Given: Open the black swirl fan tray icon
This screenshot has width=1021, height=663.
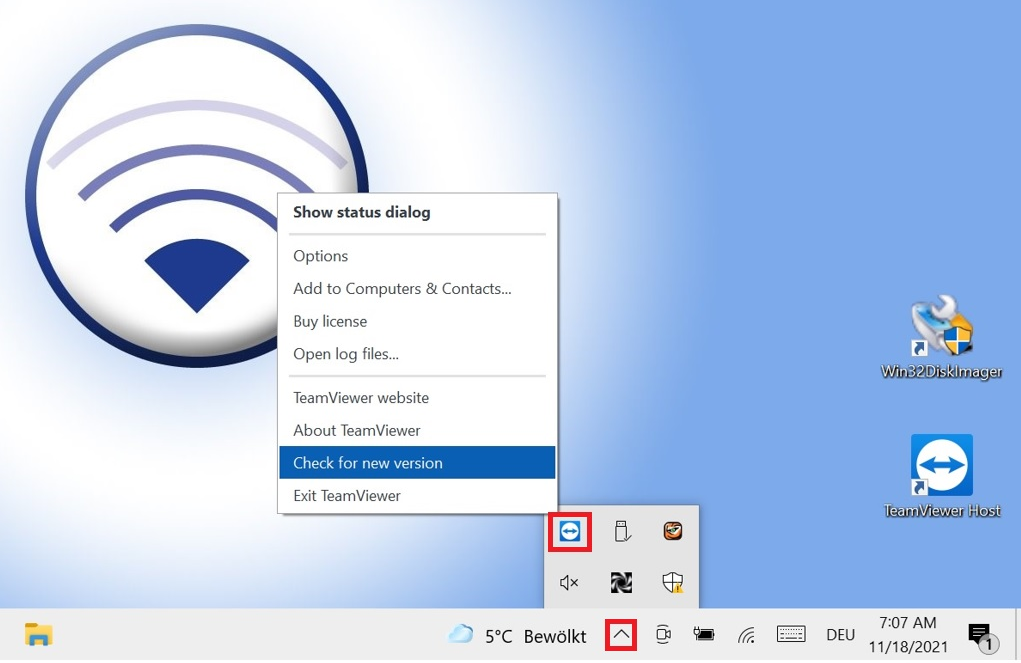Looking at the screenshot, I should click(621, 582).
